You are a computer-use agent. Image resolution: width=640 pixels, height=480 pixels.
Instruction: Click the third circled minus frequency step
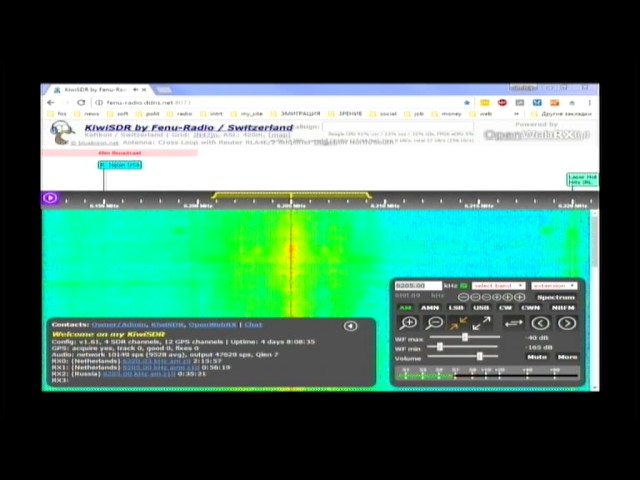coord(486,297)
